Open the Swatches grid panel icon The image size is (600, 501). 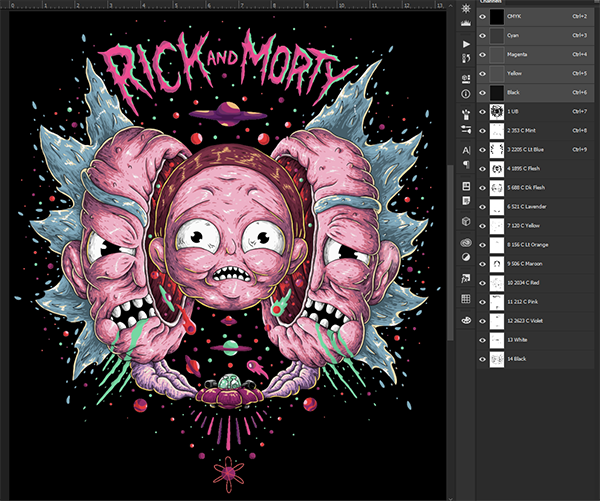point(466,299)
